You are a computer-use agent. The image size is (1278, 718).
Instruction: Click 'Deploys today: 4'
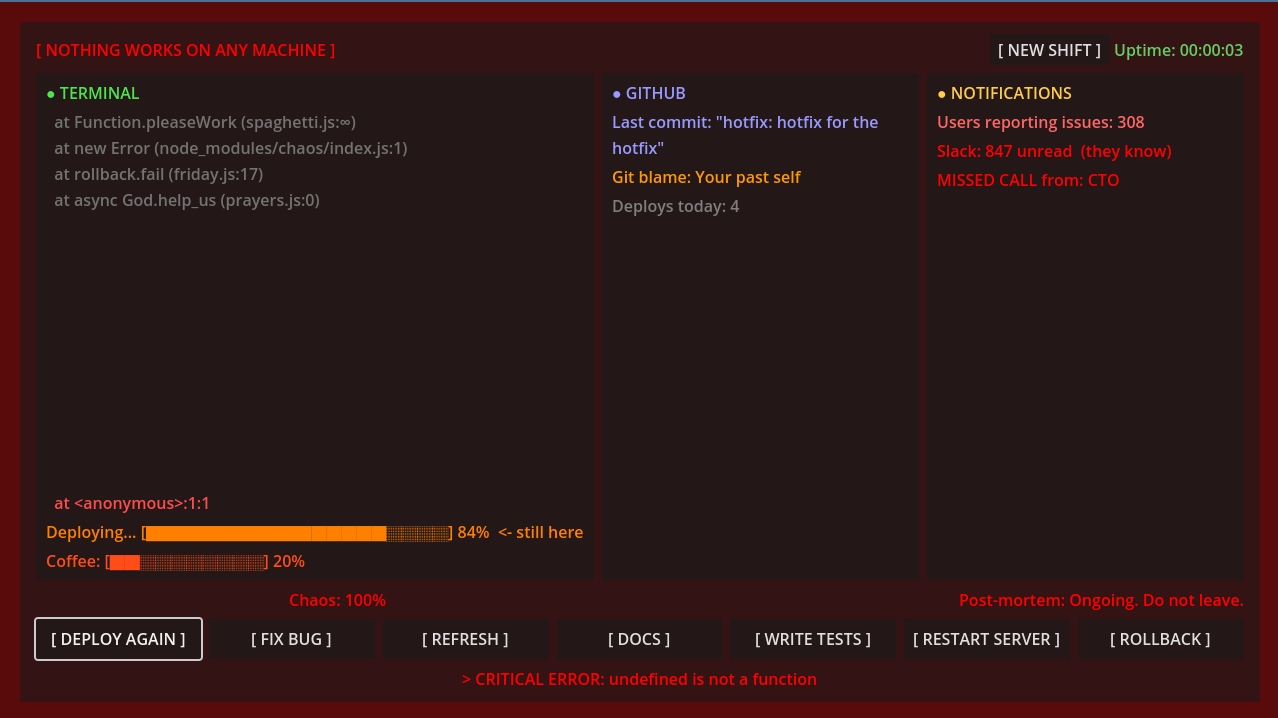(x=676, y=206)
